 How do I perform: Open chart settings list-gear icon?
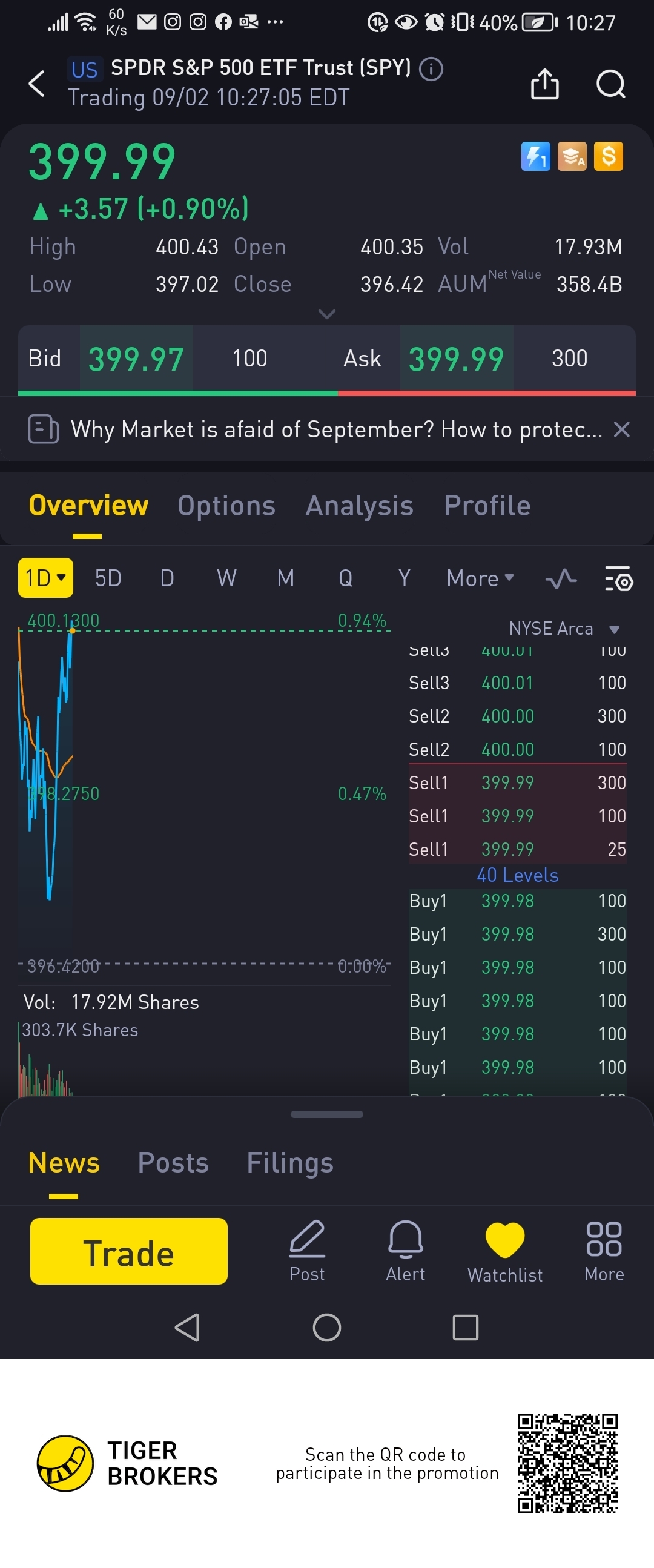619,578
